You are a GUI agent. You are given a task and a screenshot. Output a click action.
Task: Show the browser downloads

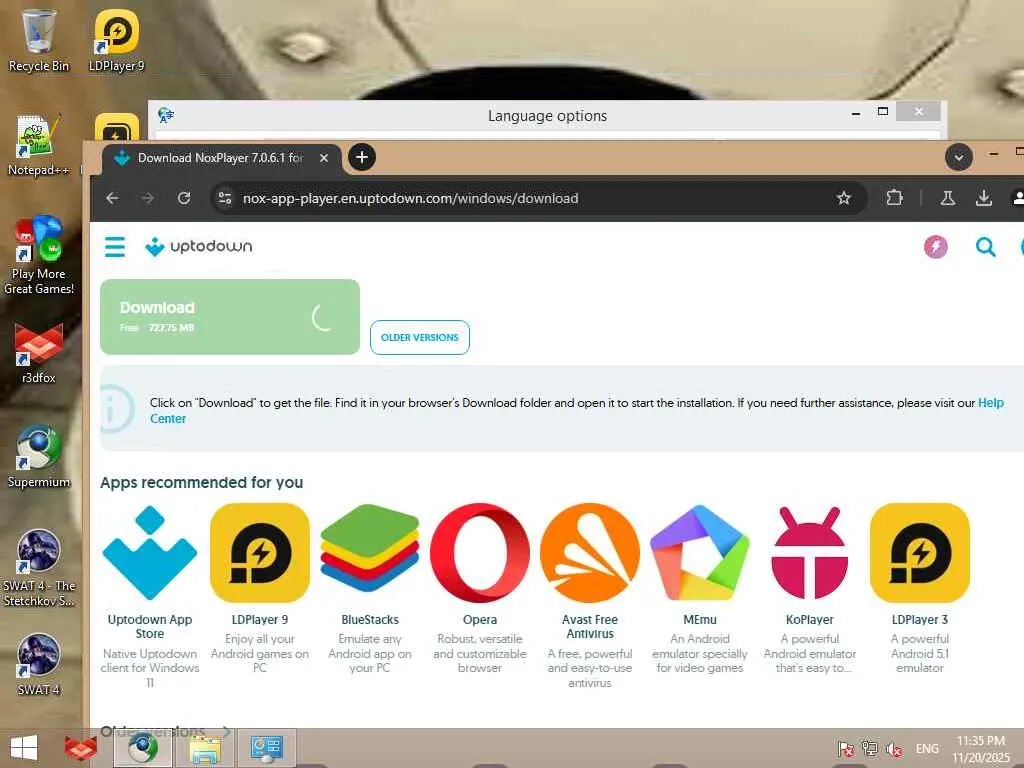point(984,198)
